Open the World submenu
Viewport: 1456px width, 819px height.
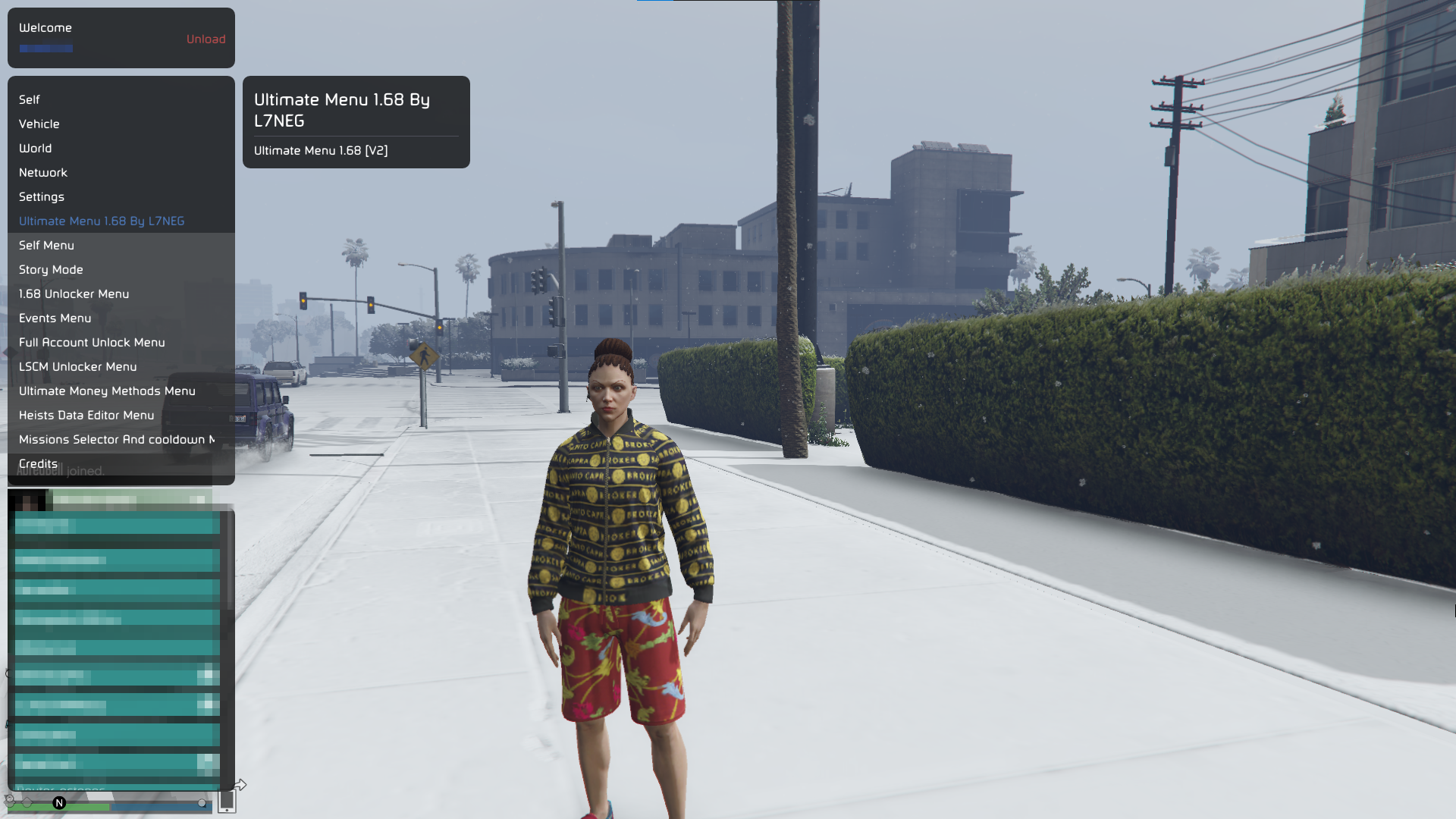35,148
